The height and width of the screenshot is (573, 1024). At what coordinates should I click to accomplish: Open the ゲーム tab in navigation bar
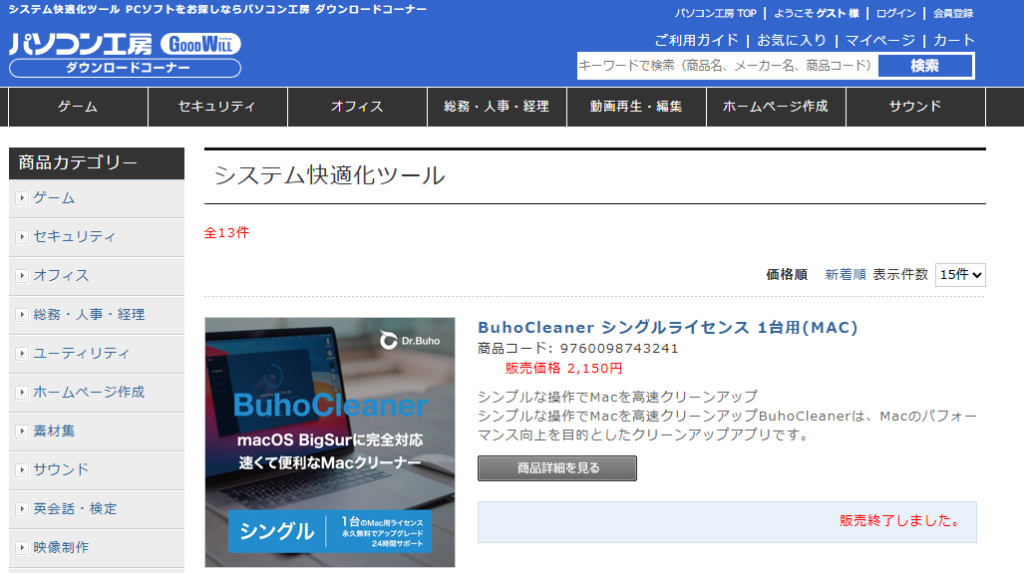tap(78, 106)
